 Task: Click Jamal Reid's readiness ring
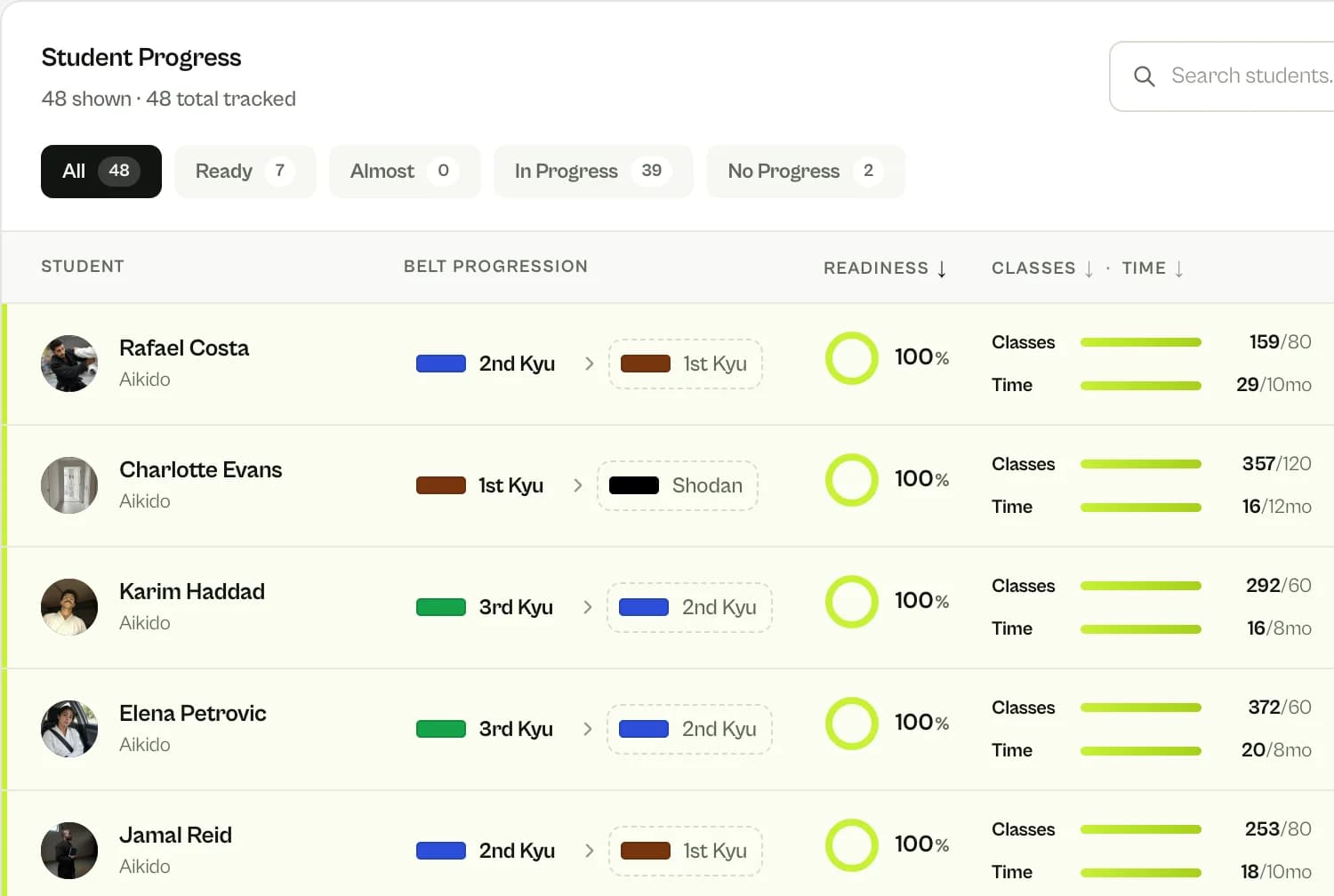point(852,845)
